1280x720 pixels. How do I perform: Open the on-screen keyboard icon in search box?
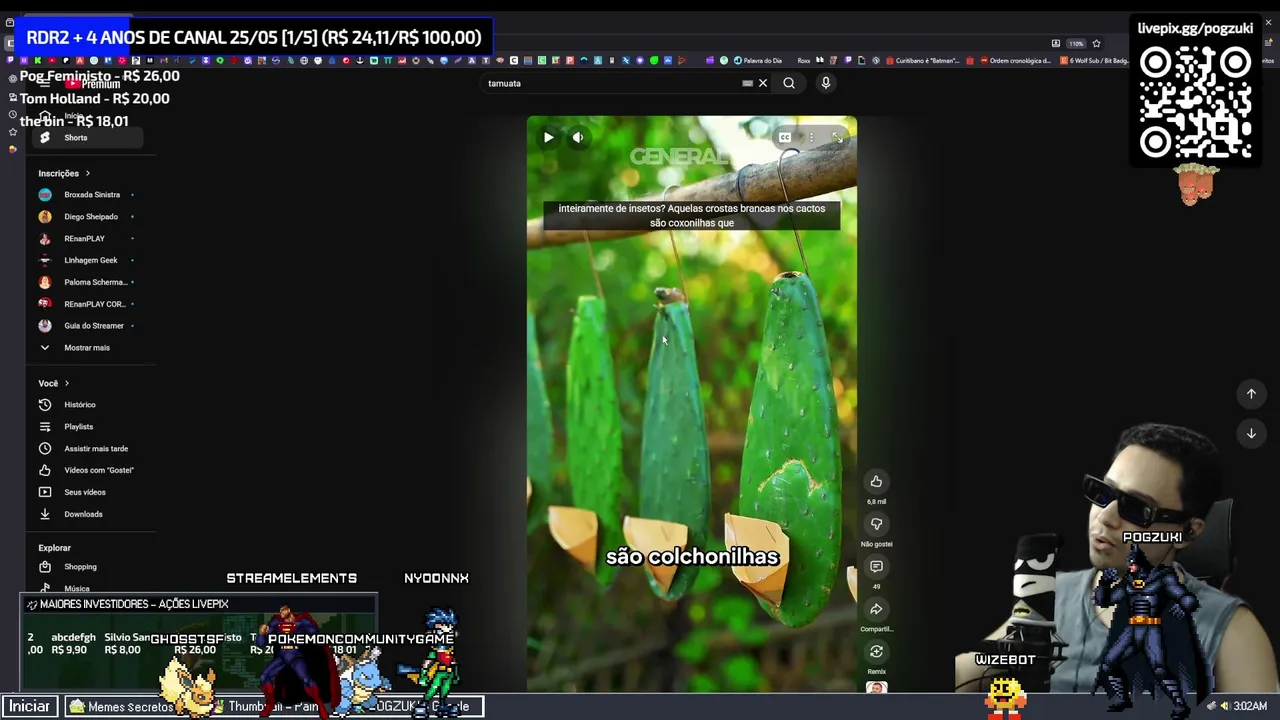pyautogui.click(x=747, y=83)
